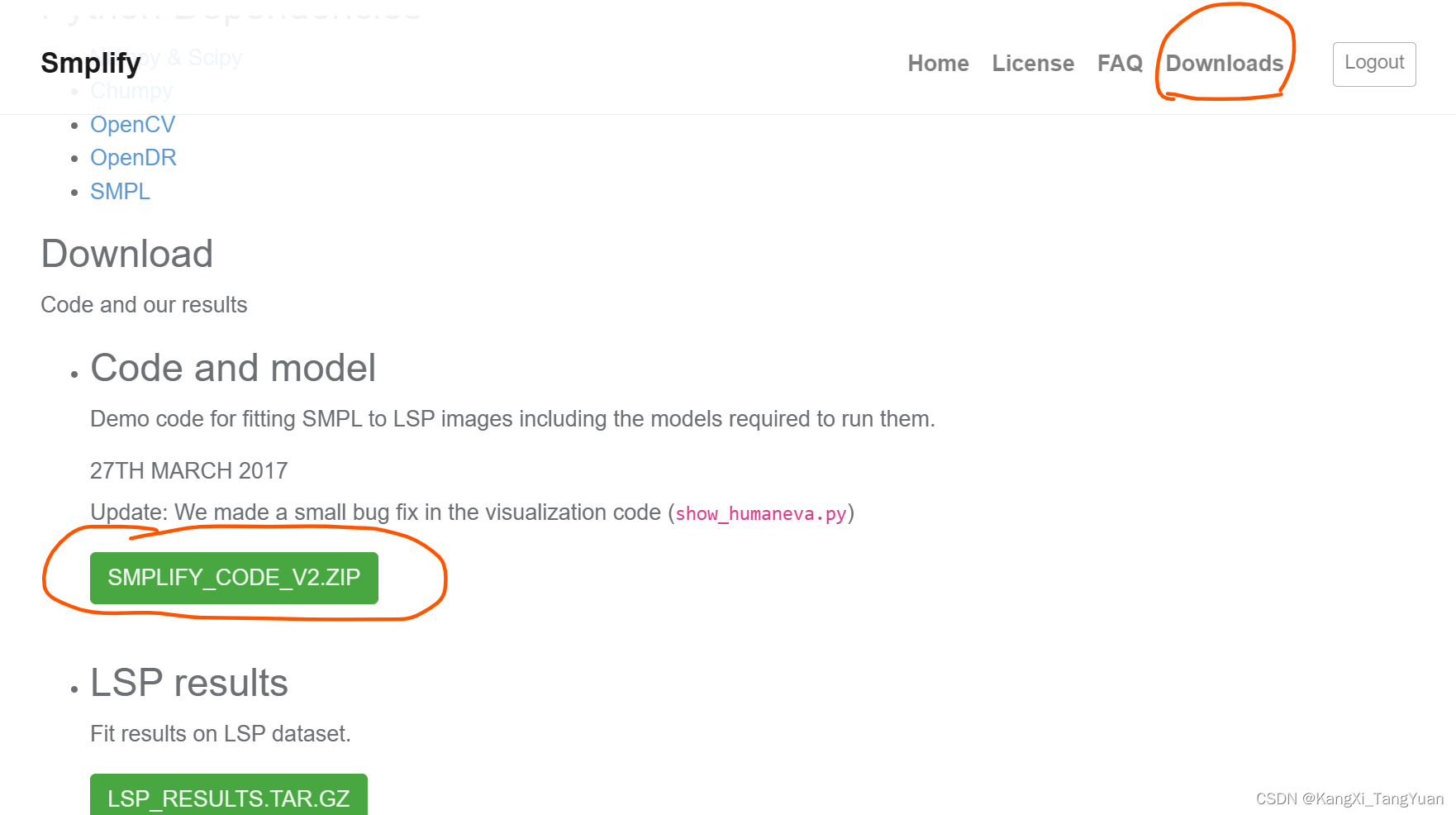Open the OpenCV dependency link

pyautogui.click(x=132, y=124)
